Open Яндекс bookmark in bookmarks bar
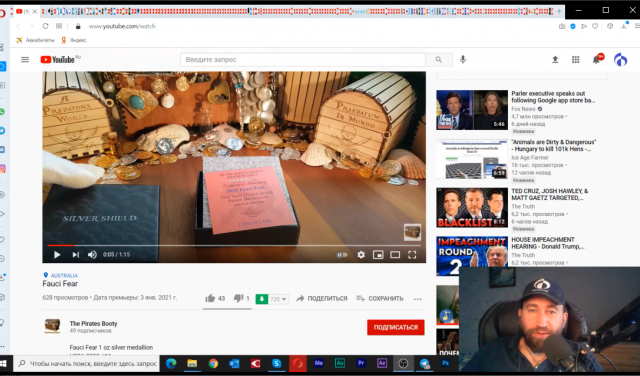The image size is (640, 376). click(x=74, y=40)
